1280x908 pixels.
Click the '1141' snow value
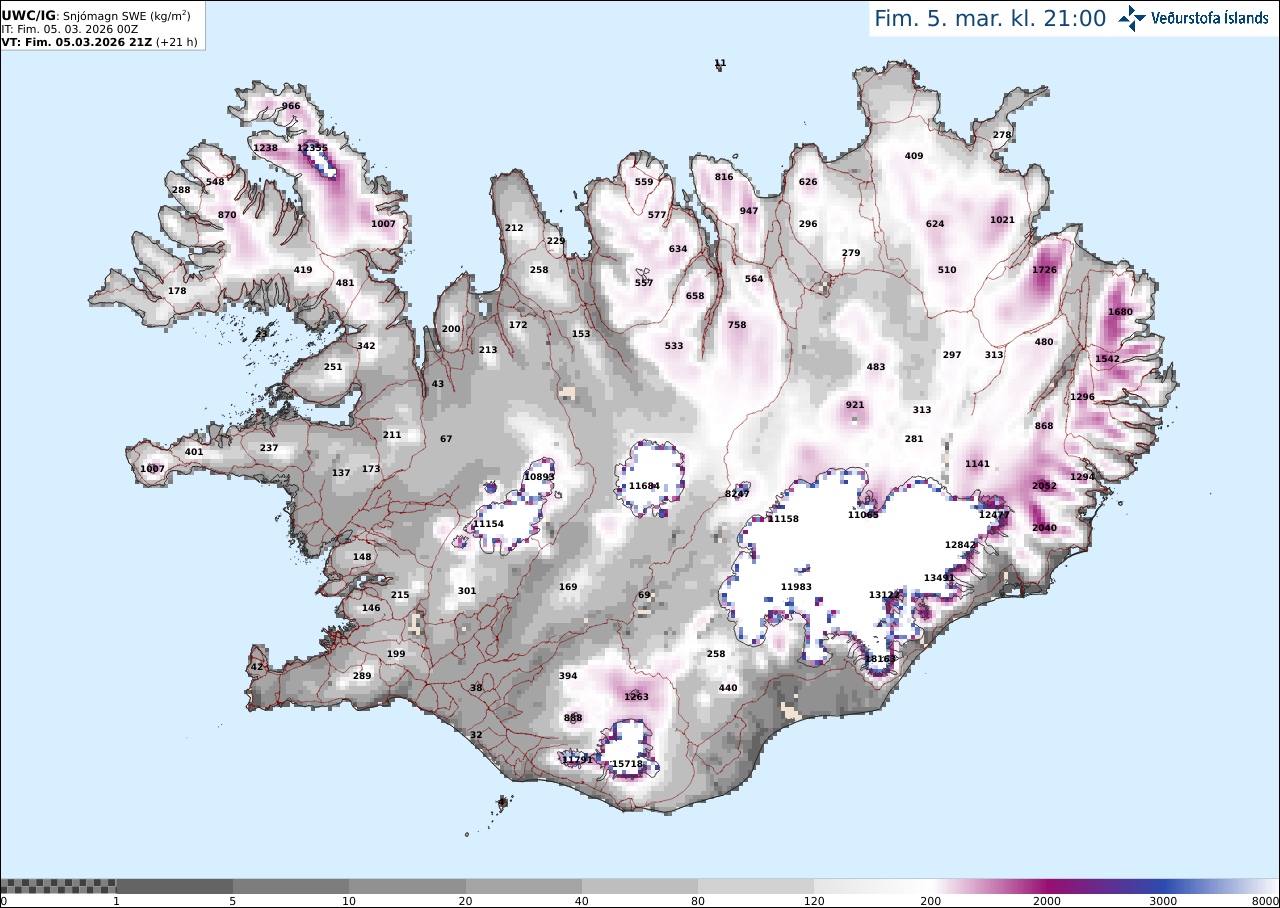[977, 464]
